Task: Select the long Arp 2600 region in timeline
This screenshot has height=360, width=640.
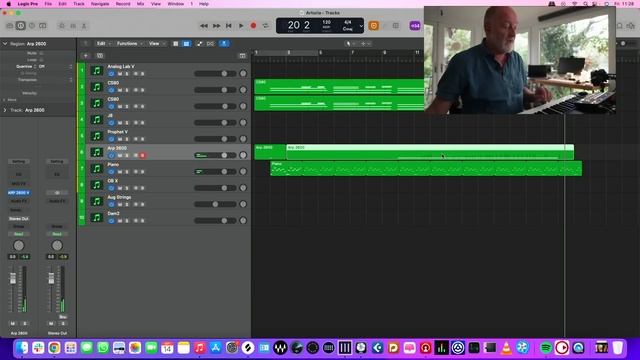Action: (x=430, y=152)
